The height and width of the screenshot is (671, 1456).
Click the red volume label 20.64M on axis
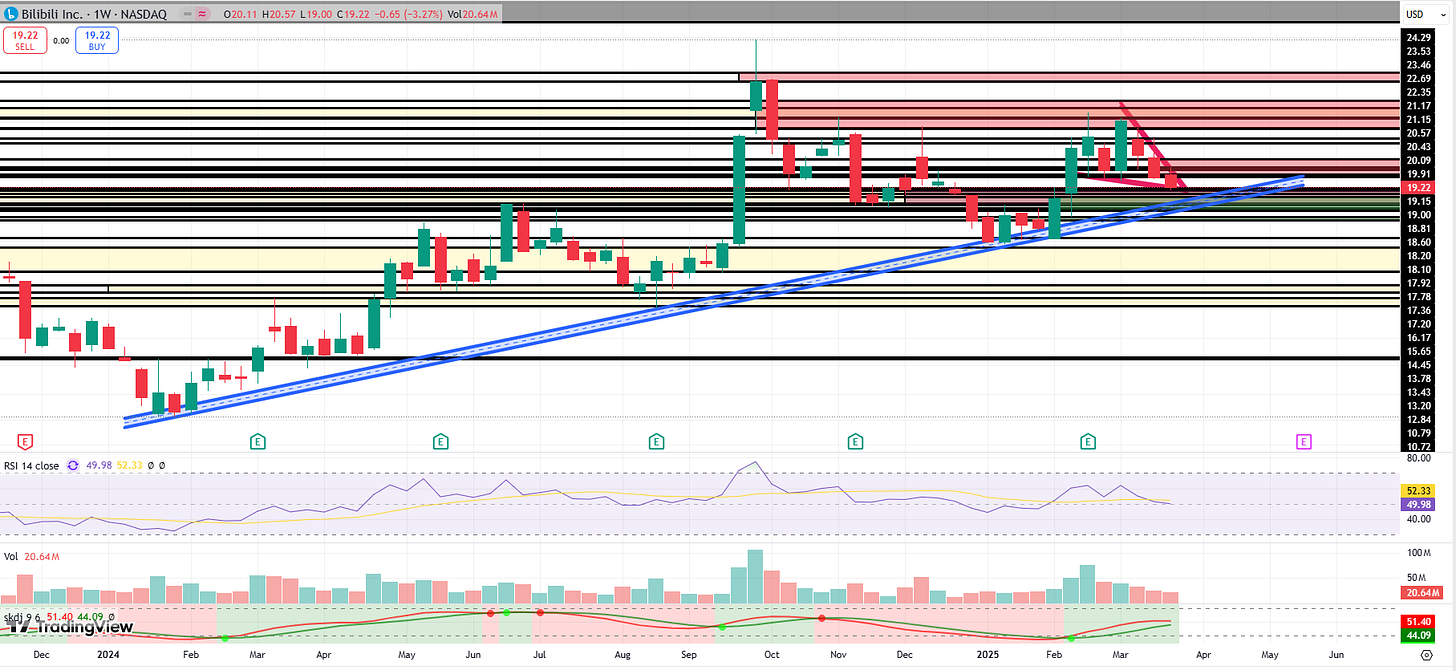[x=1420, y=593]
